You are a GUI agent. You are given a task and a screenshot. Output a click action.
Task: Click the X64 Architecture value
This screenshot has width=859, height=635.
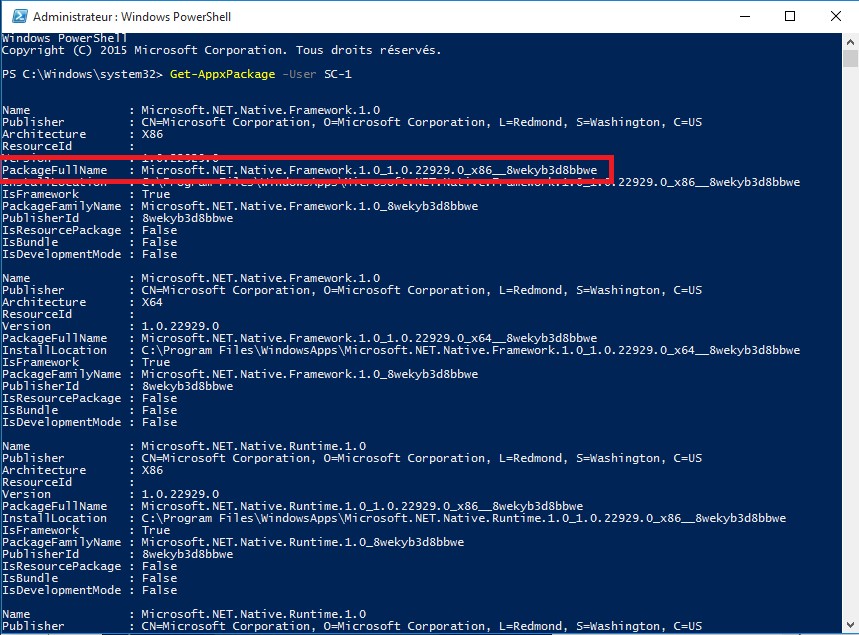pyautogui.click(x=152, y=302)
